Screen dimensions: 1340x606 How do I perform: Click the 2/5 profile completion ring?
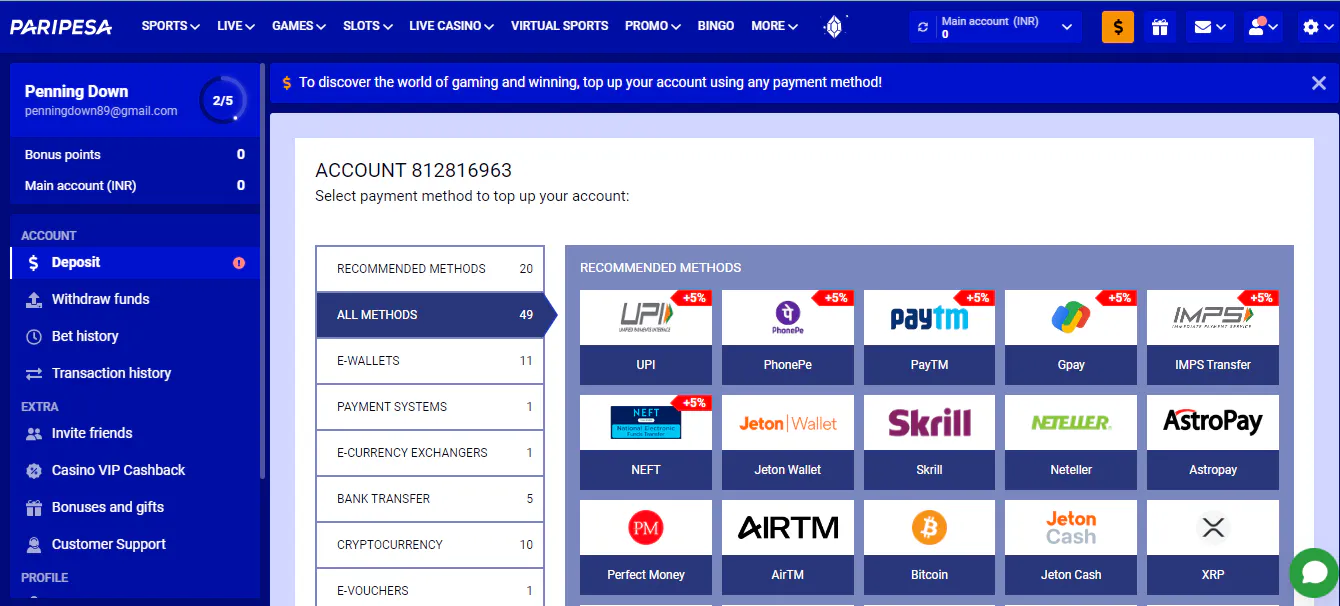222,100
